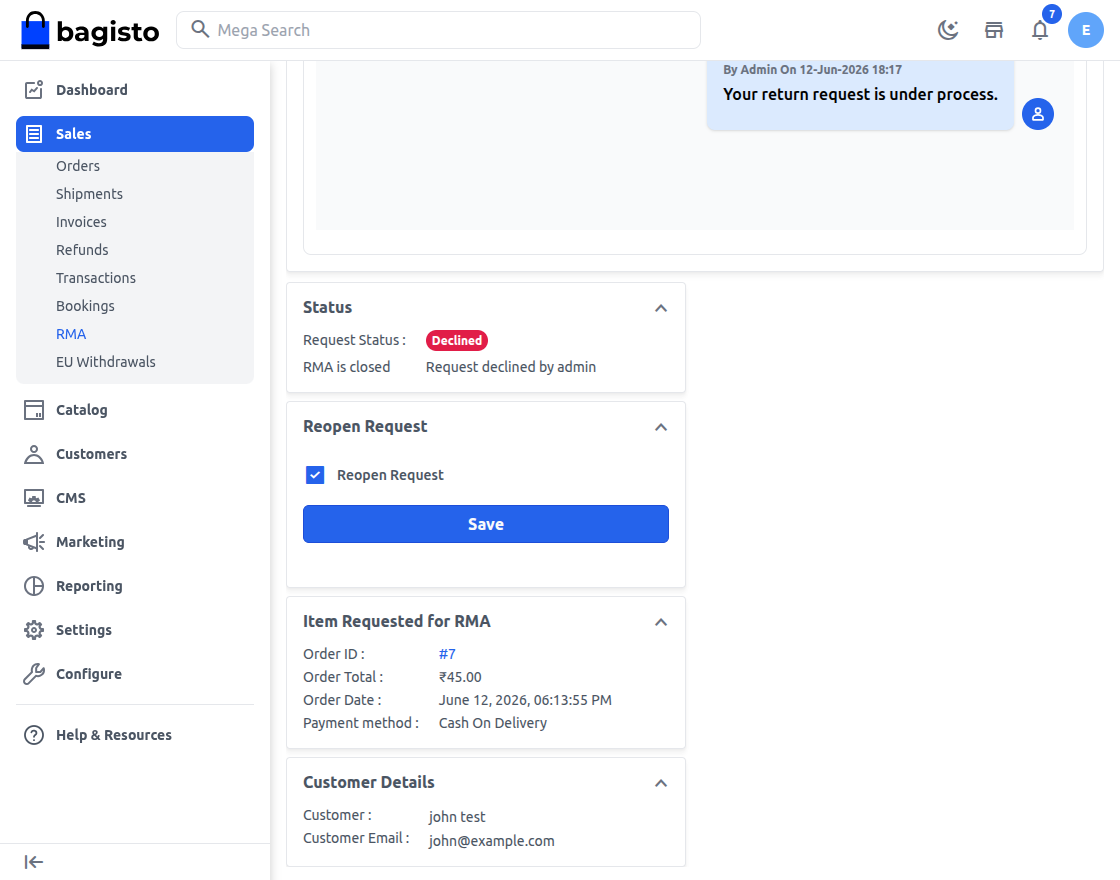Open the Customers menu label

(91, 454)
